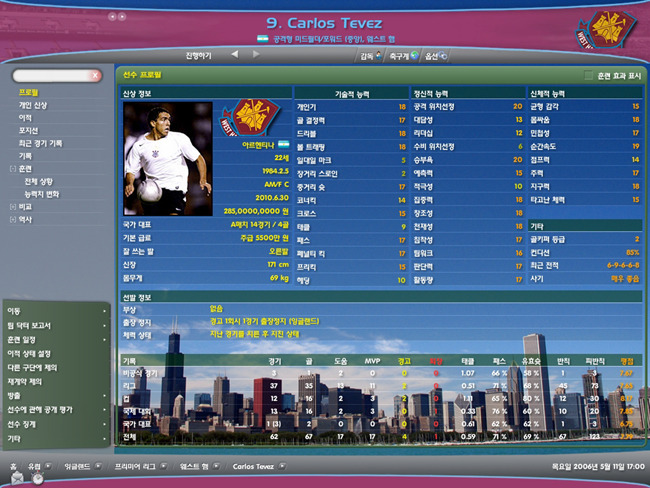Toggle the 훈련 효과 표시 checkbox
The height and width of the screenshot is (488, 650).
pos(588,75)
